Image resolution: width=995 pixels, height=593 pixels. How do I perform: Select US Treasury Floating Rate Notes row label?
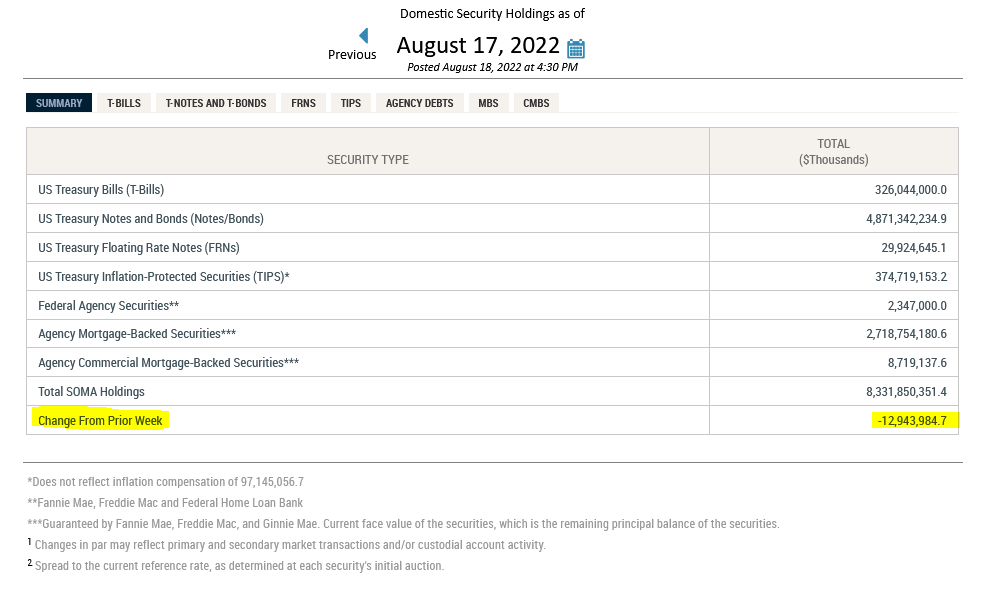[x=138, y=248]
